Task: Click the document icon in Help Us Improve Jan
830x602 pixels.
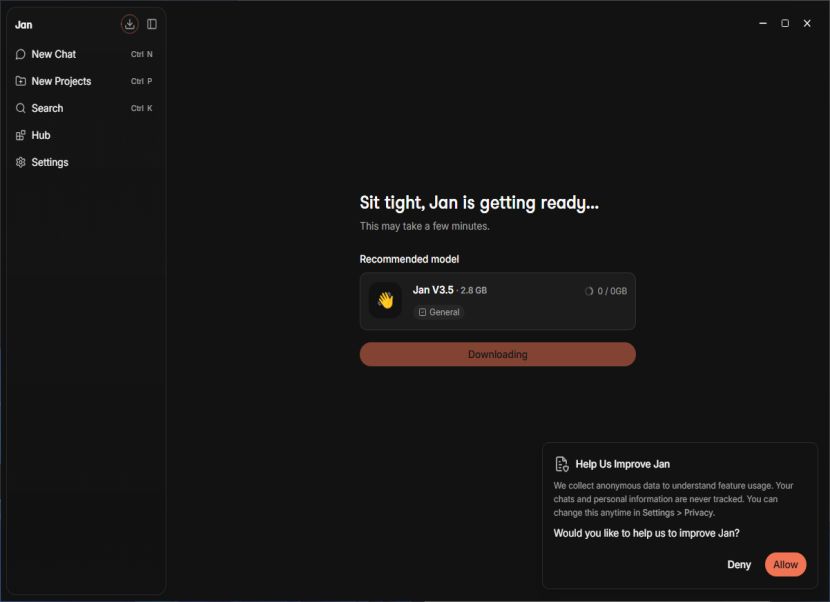Action: (x=562, y=464)
